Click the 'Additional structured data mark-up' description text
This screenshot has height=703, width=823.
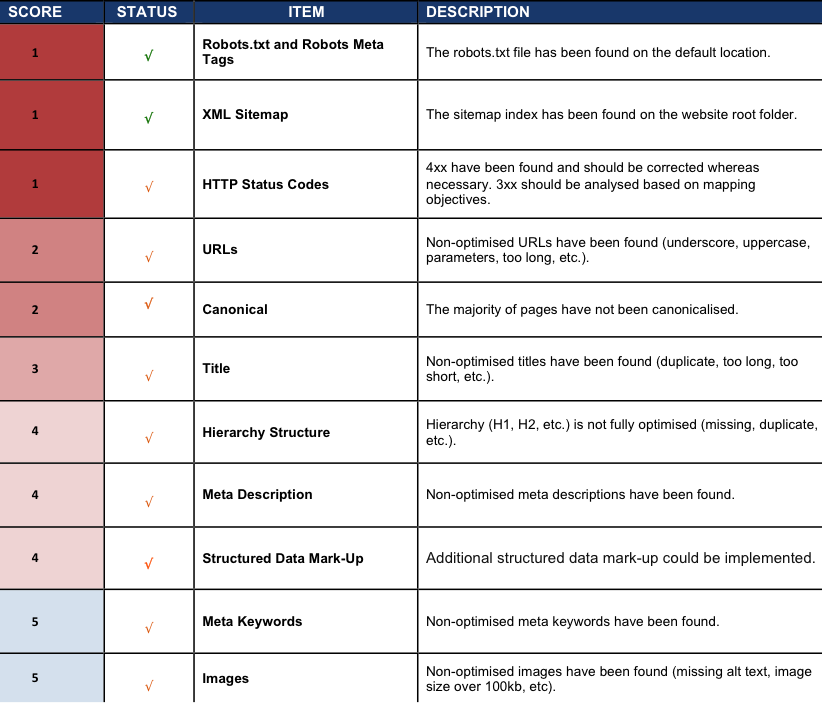tap(620, 558)
